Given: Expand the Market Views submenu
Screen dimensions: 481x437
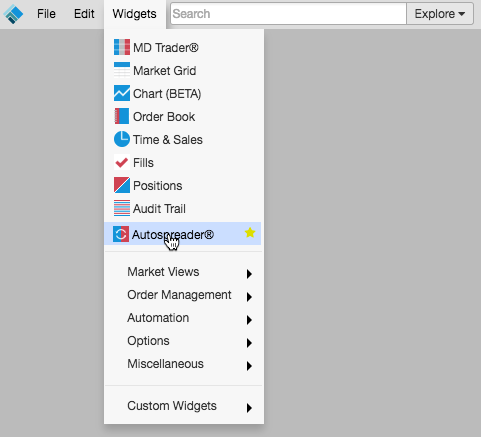Looking at the screenshot, I should point(184,272).
